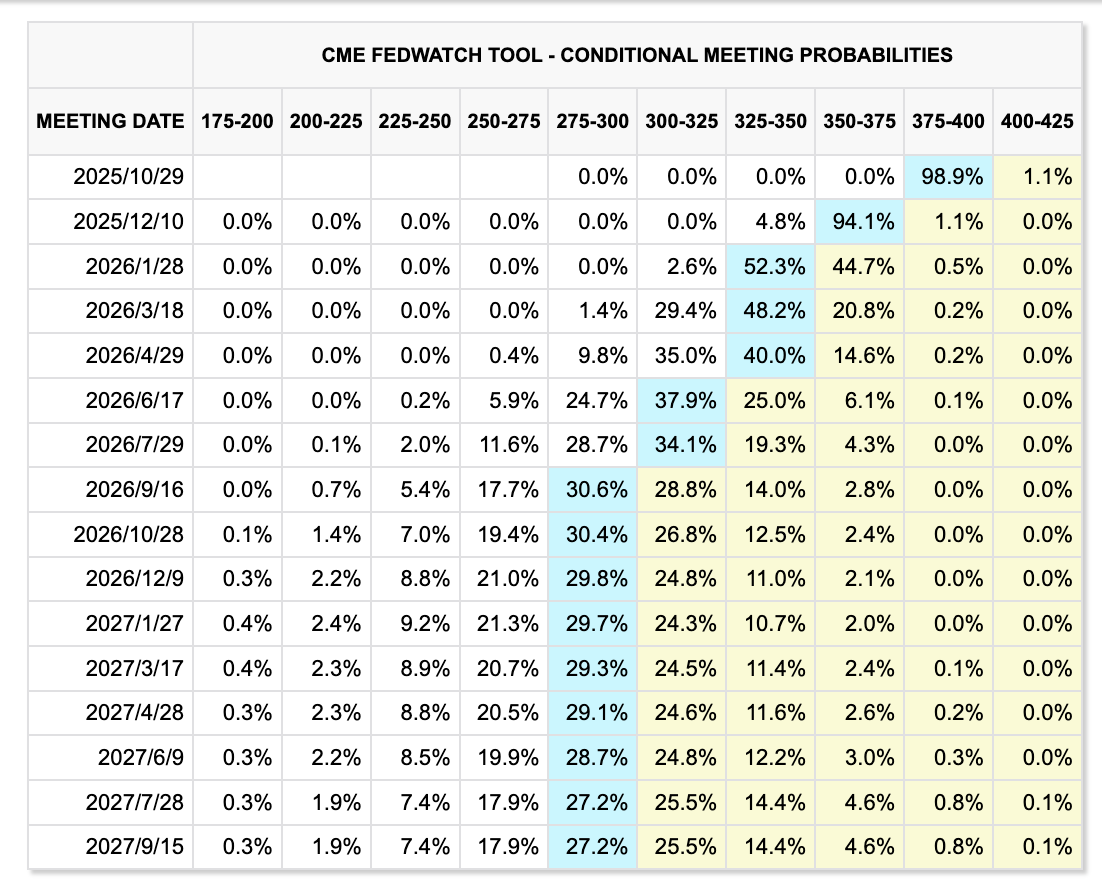
Task: Click the 400-425 column header
Action: pyautogui.click(x=1035, y=121)
